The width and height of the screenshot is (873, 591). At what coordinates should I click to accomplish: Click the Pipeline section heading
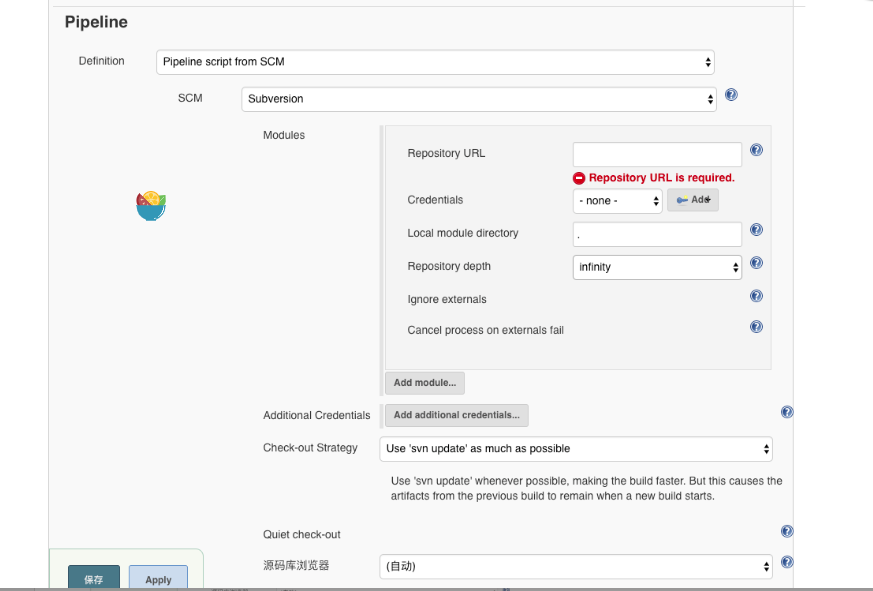(x=96, y=22)
